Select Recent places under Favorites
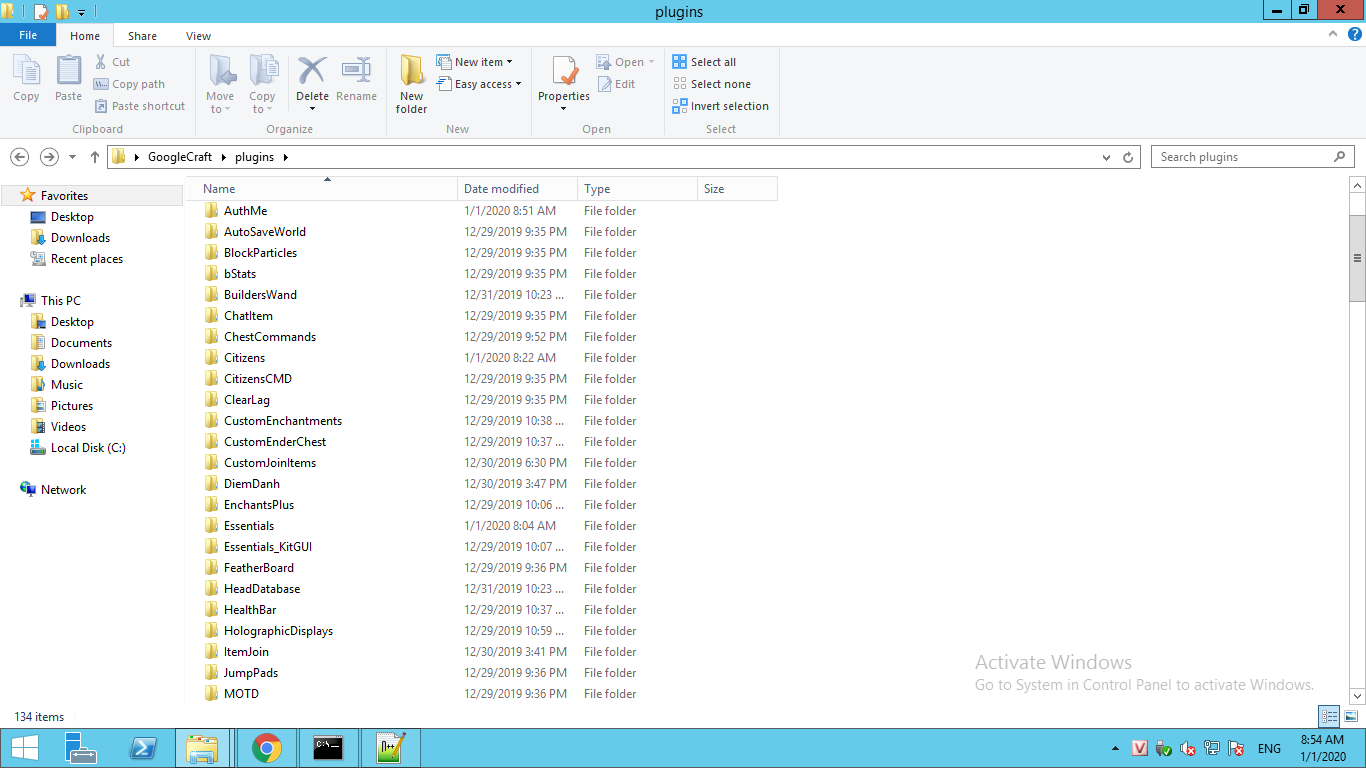The image size is (1366, 768). click(x=87, y=259)
